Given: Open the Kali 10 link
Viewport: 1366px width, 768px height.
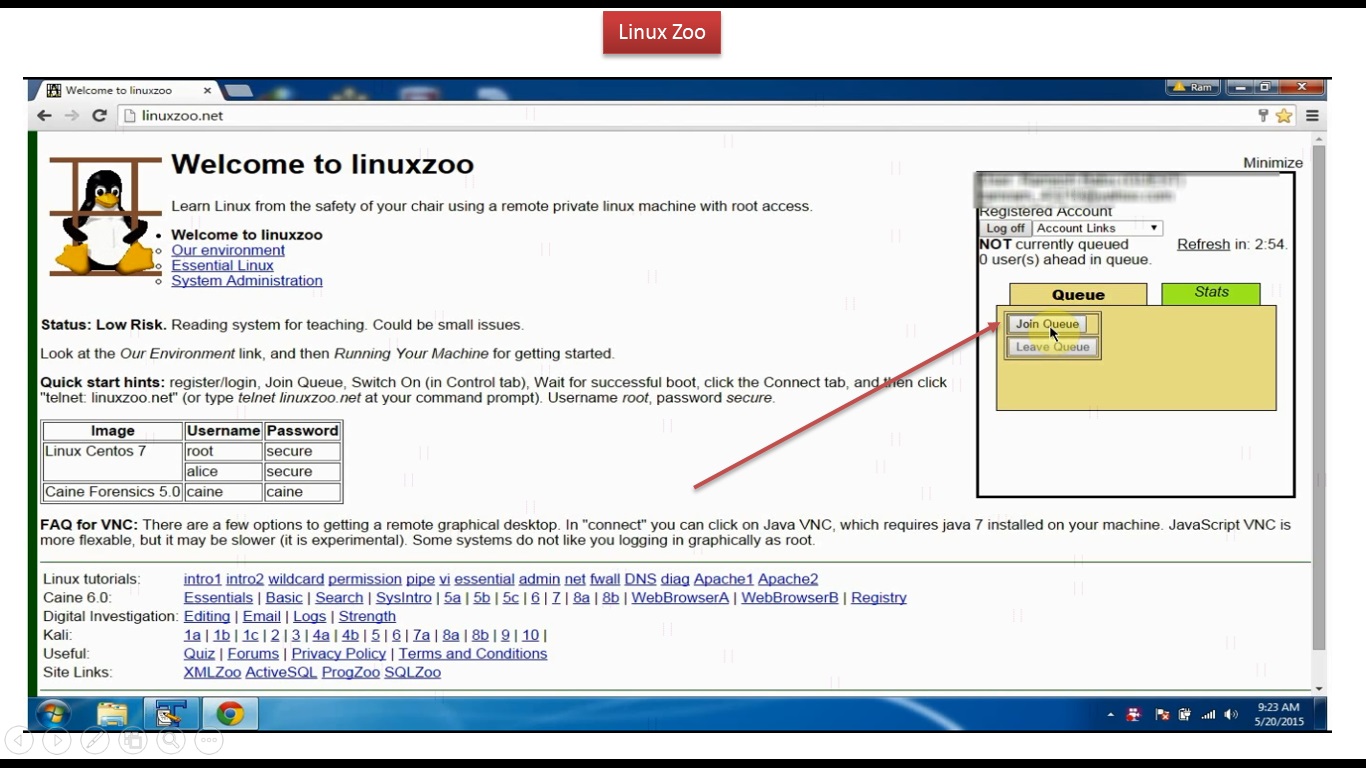Looking at the screenshot, I should pyautogui.click(x=530, y=635).
